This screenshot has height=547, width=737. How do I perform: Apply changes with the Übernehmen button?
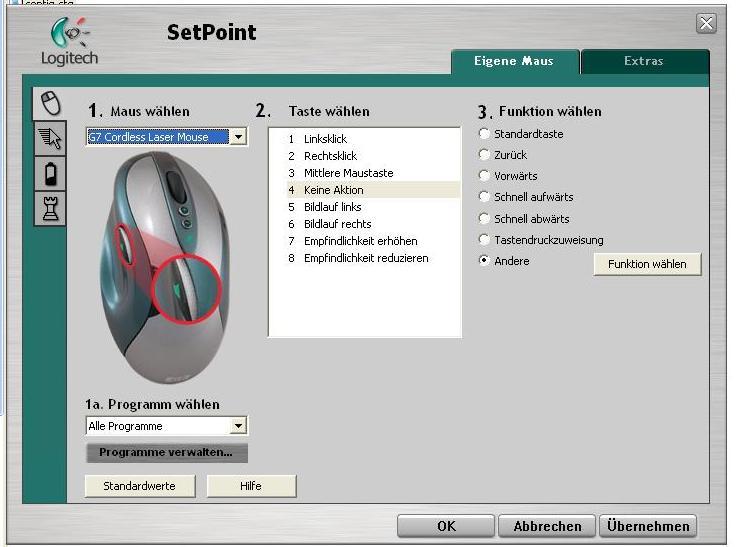pos(648,526)
